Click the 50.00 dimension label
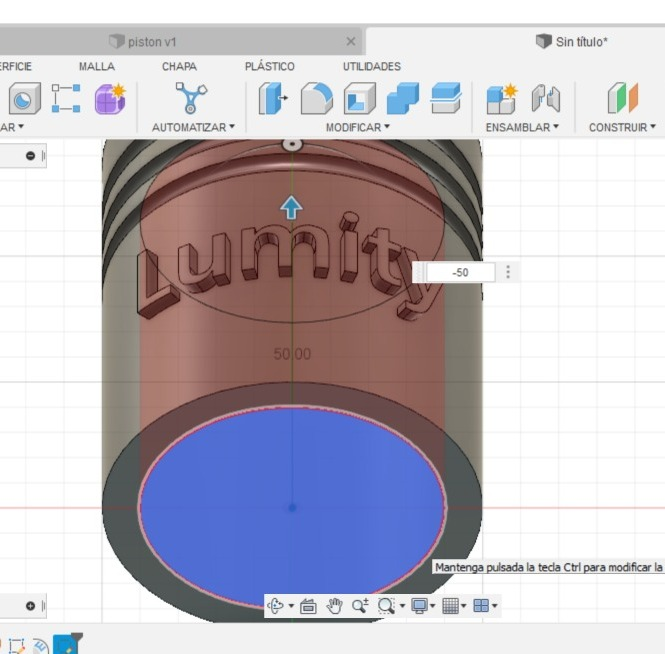Image resolution: width=665 pixels, height=654 pixels. click(x=292, y=354)
